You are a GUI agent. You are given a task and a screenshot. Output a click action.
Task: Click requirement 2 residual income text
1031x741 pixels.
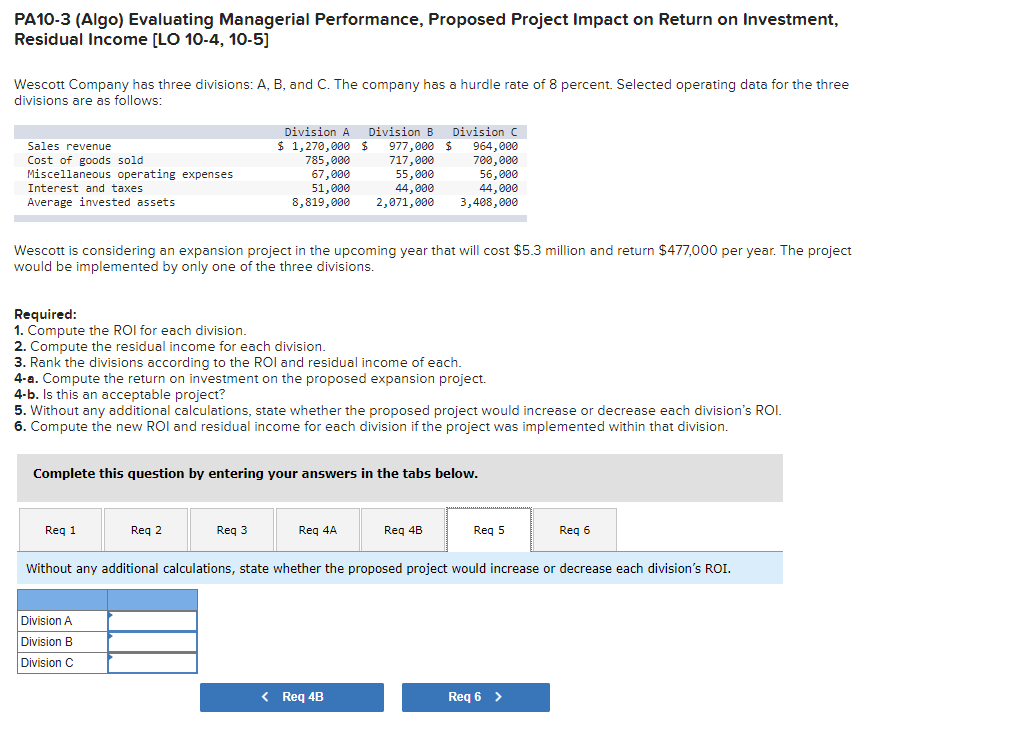pyautogui.click(x=170, y=347)
